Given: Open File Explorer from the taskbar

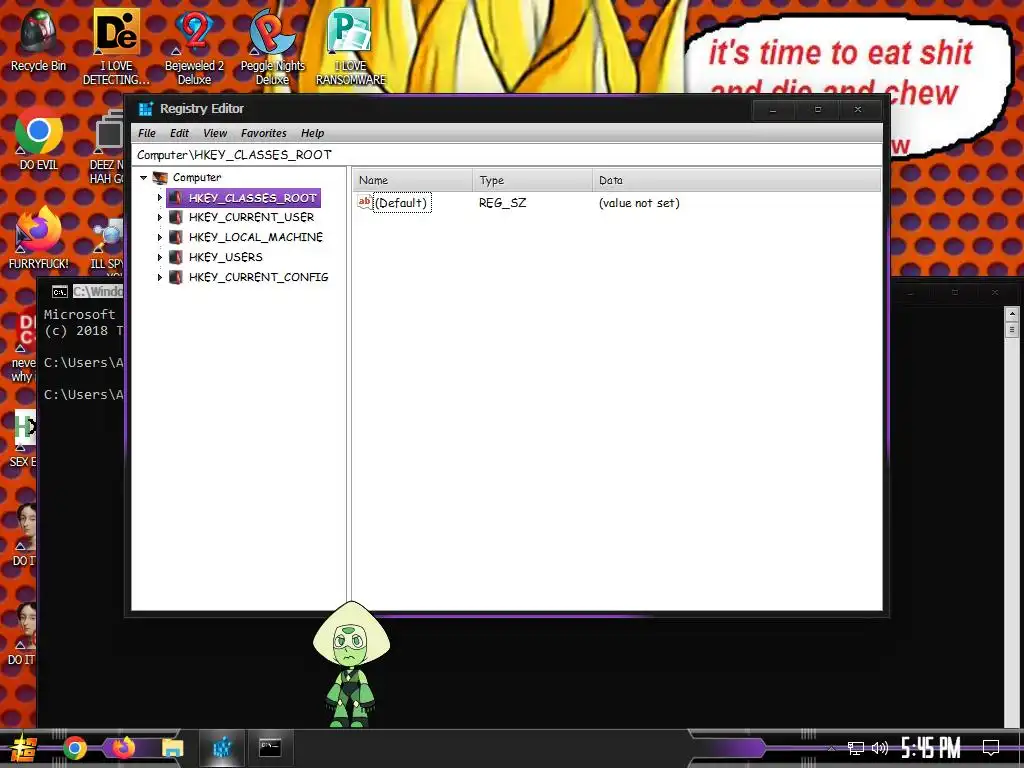Looking at the screenshot, I should (x=172, y=748).
